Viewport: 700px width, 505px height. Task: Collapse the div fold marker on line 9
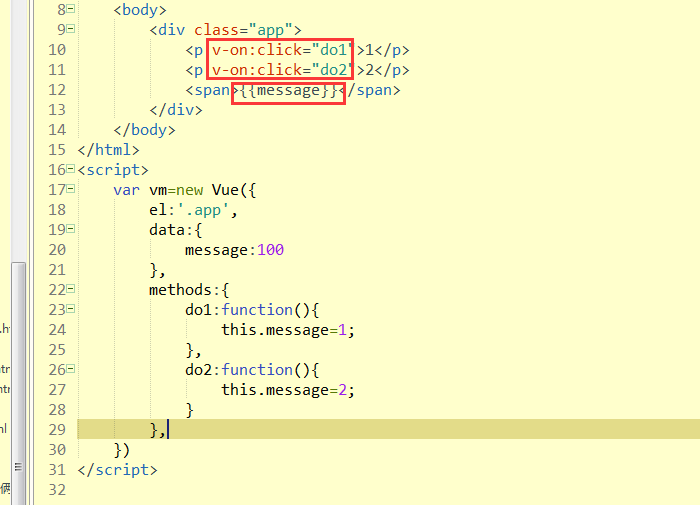pos(71,29)
